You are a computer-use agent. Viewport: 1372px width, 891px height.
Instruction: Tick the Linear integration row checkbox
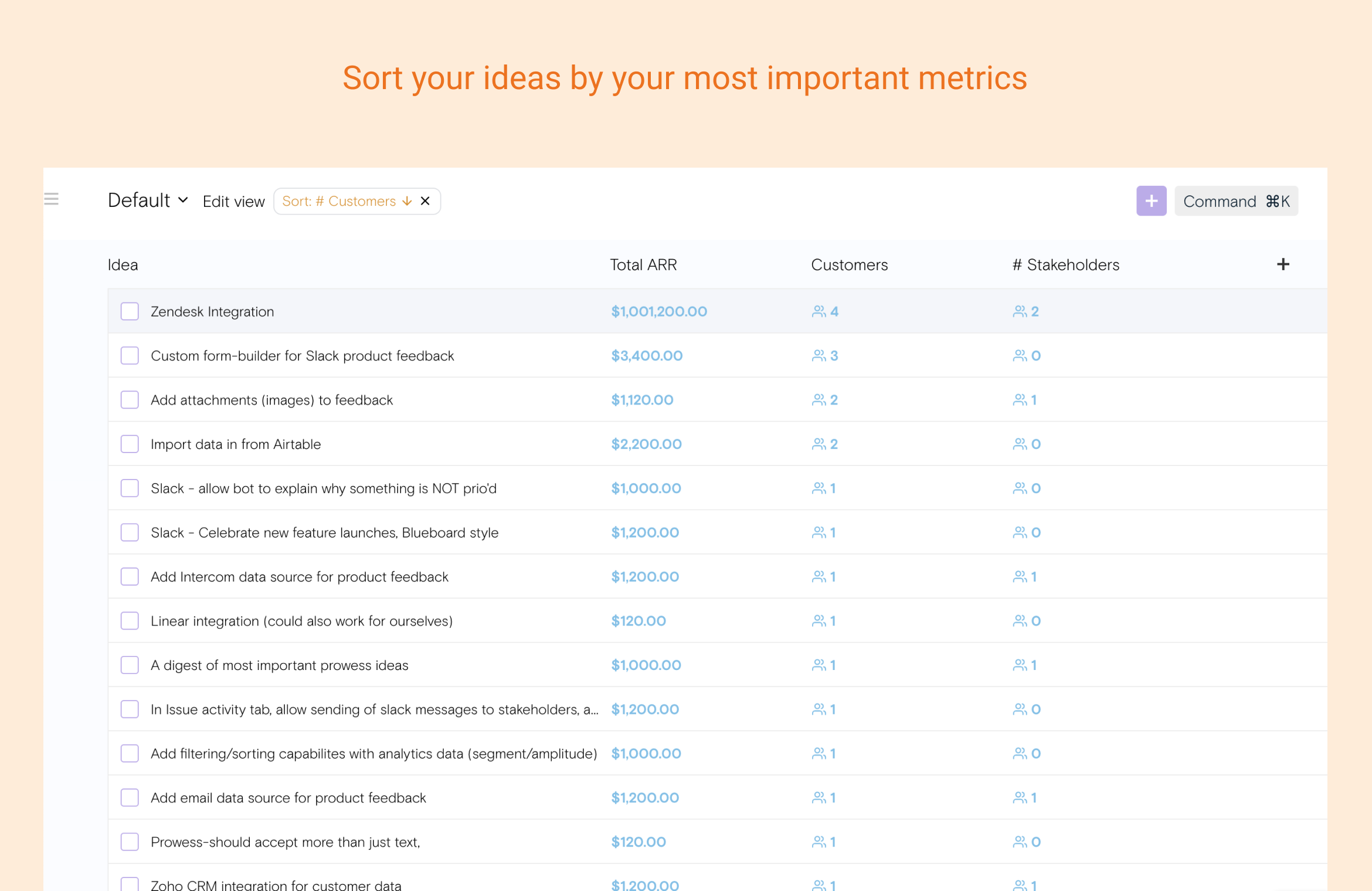coord(130,621)
